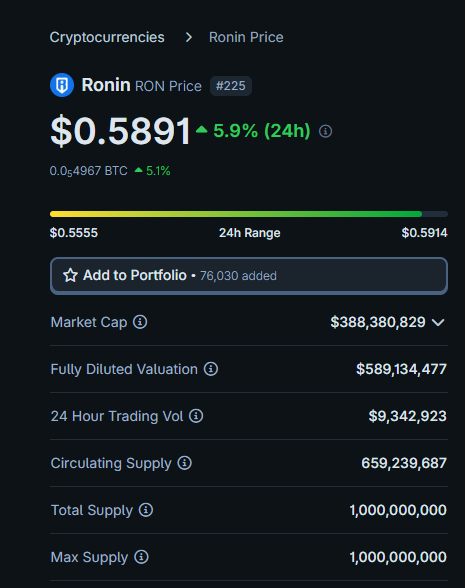
Task: Click the 659,239,687 circulating supply value
Action: point(404,463)
